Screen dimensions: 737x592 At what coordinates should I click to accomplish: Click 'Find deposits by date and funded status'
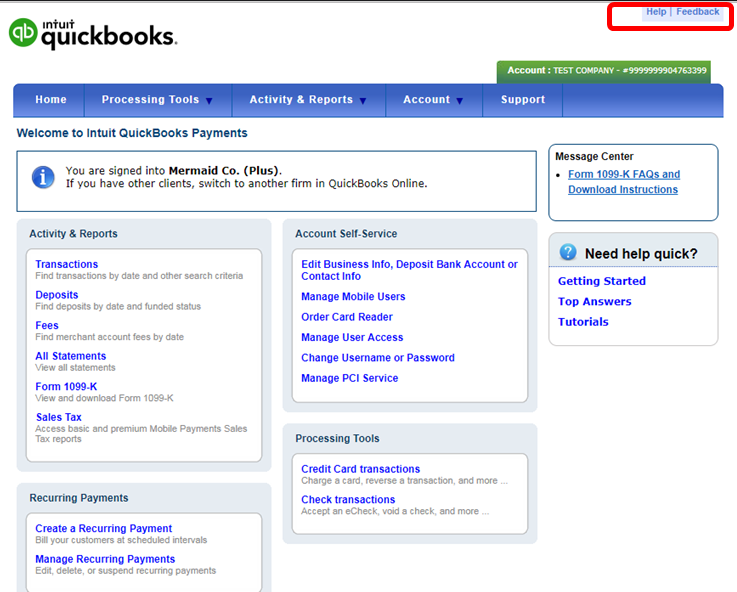pos(118,306)
